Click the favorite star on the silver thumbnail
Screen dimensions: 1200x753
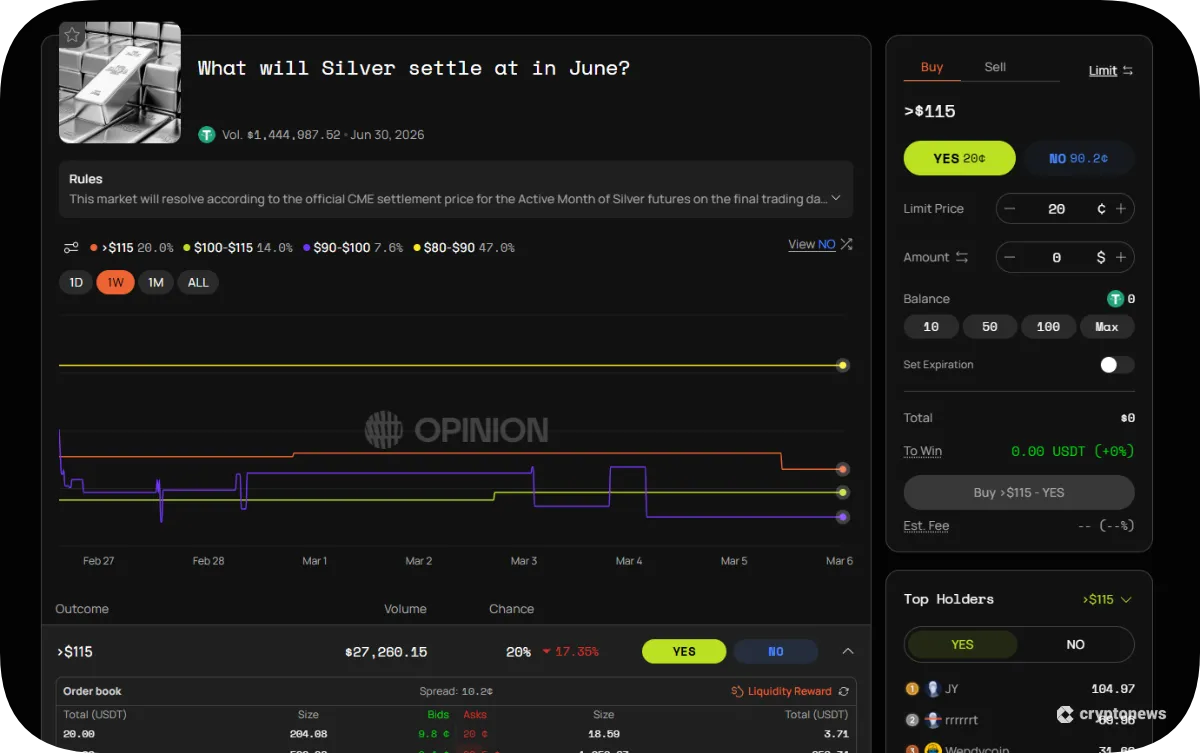point(72,36)
